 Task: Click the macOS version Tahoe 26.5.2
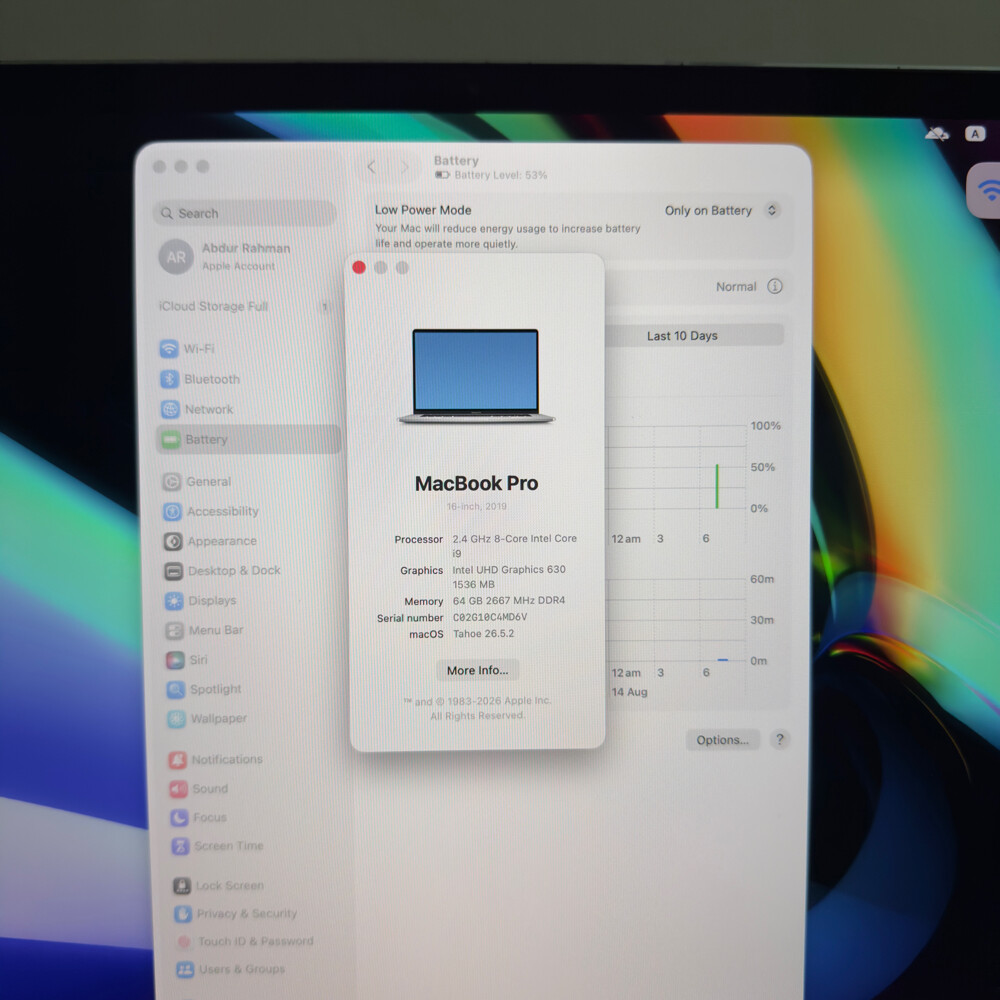point(483,634)
